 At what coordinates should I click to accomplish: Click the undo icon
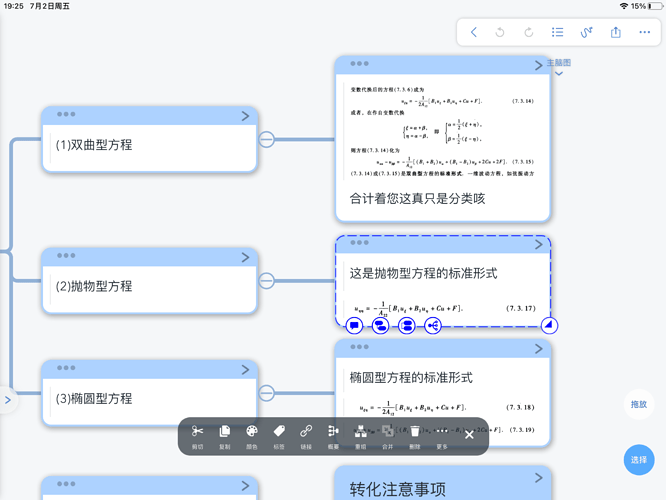point(500,32)
